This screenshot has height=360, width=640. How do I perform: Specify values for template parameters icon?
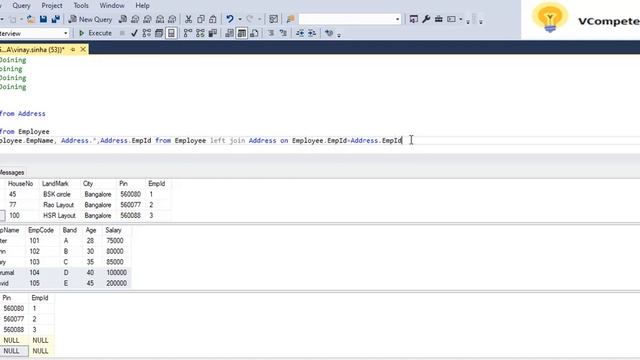pos(329,33)
